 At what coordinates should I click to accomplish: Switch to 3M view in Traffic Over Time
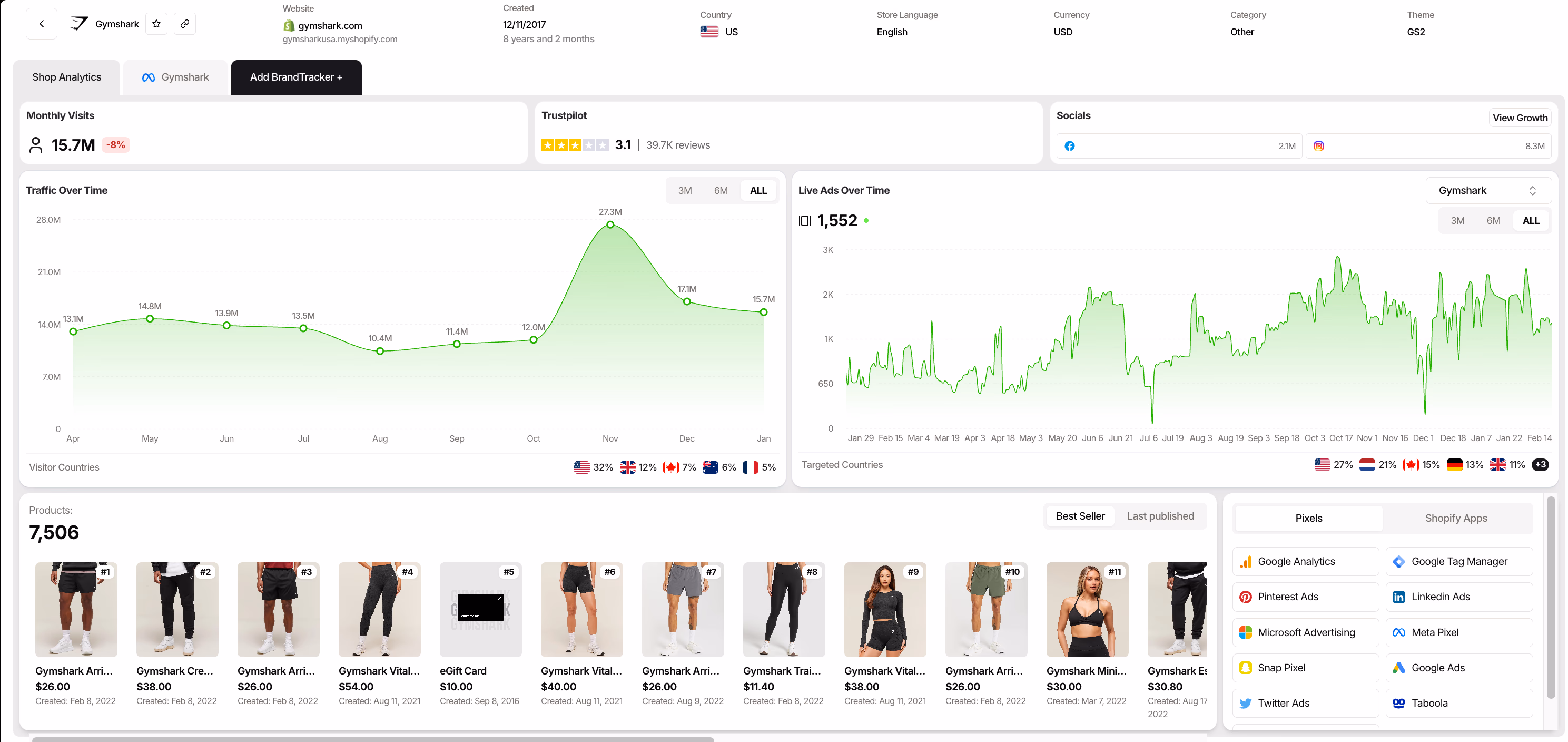click(x=685, y=190)
